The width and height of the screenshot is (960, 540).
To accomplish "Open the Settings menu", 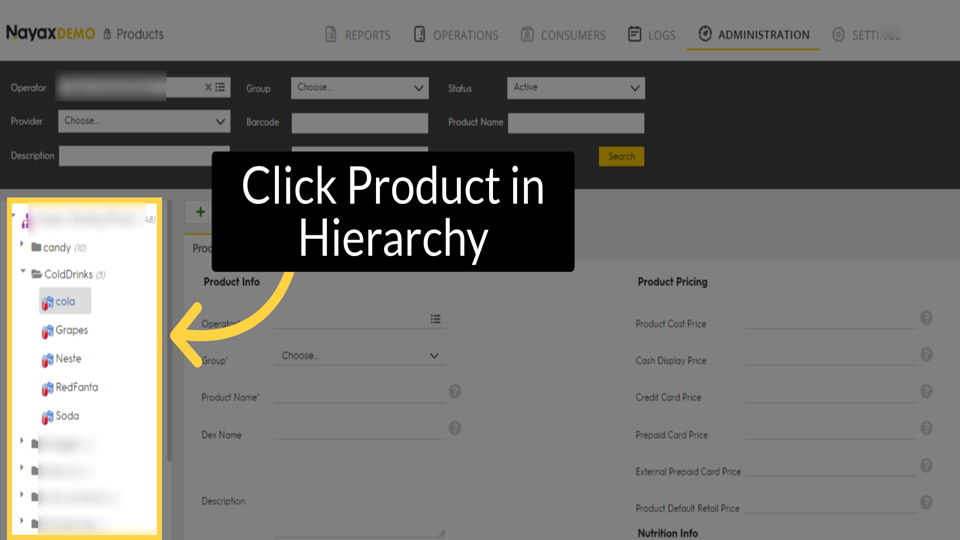I will click(x=866, y=35).
